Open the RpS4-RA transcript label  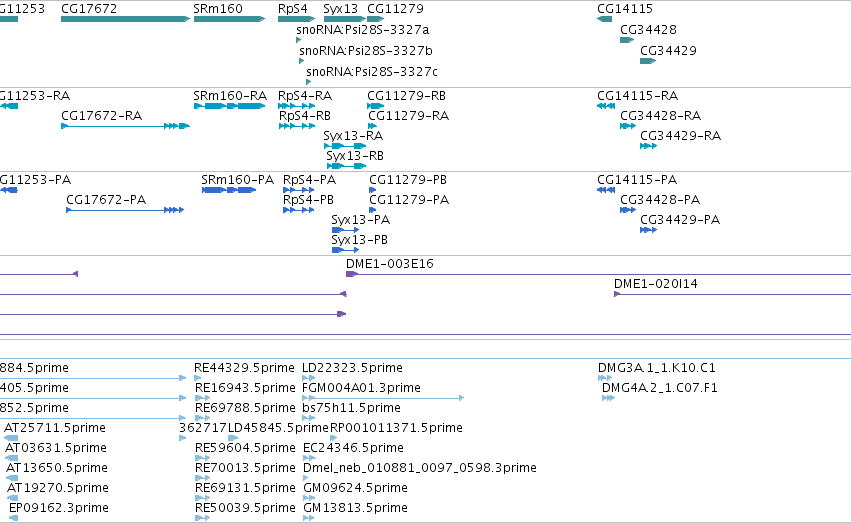click(305, 95)
